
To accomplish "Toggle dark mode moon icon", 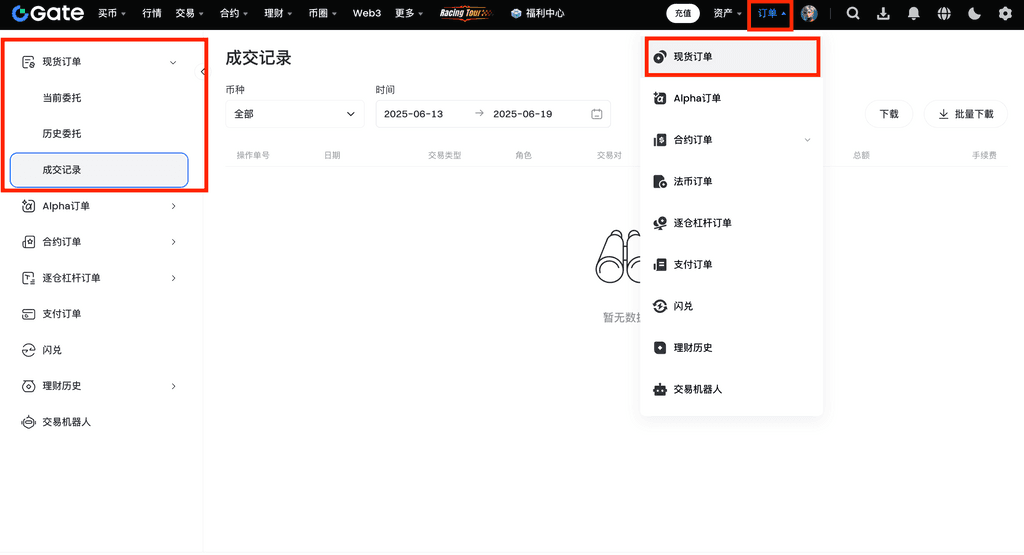I will pos(975,14).
